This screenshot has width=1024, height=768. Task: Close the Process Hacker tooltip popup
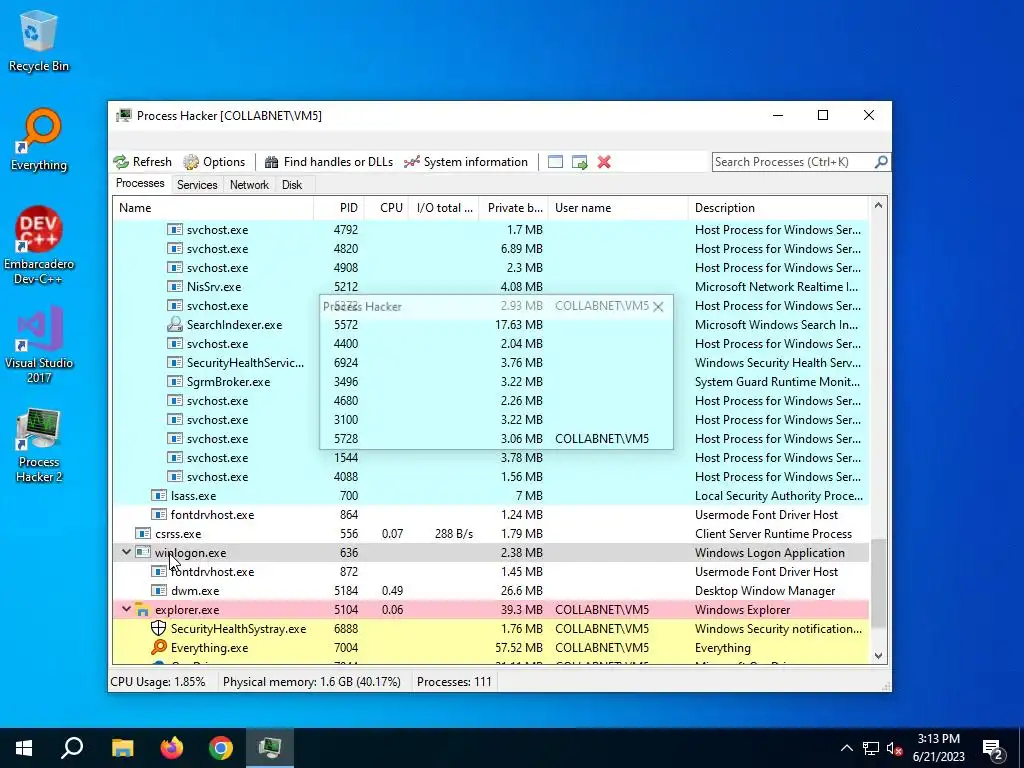click(x=658, y=306)
